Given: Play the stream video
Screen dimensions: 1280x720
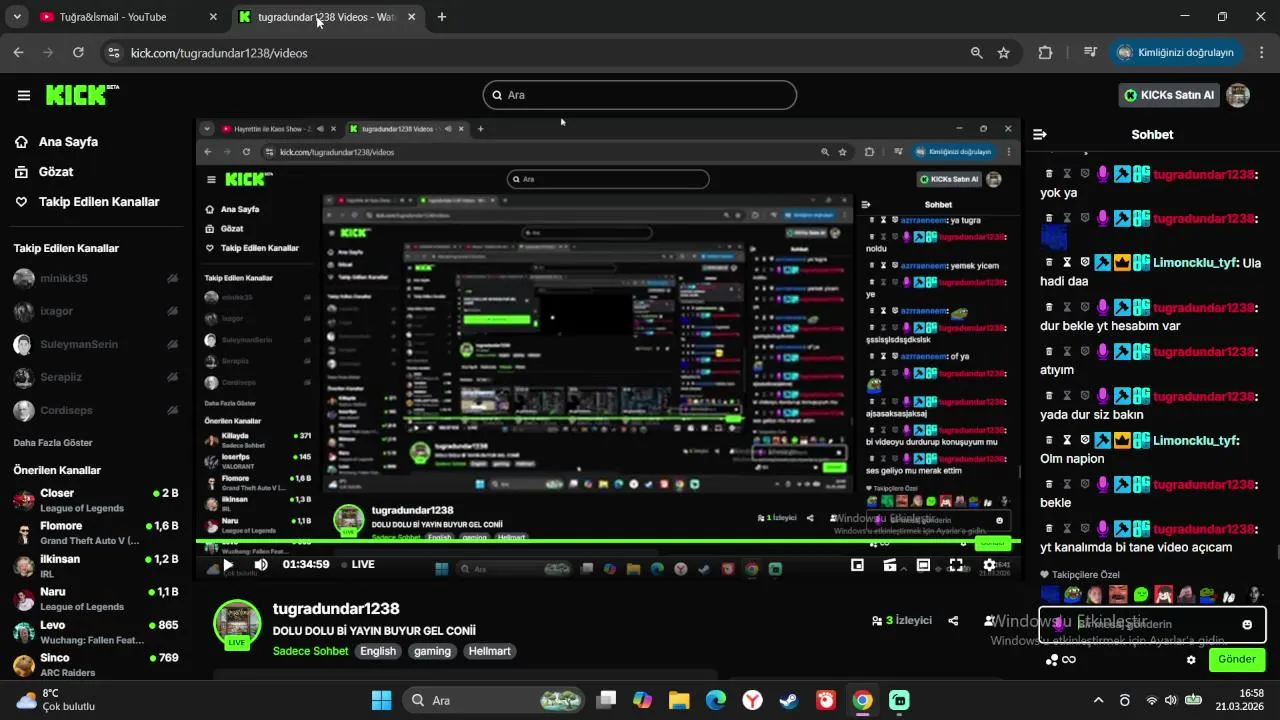Looking at the screenshot, I should tap(228, 564).
